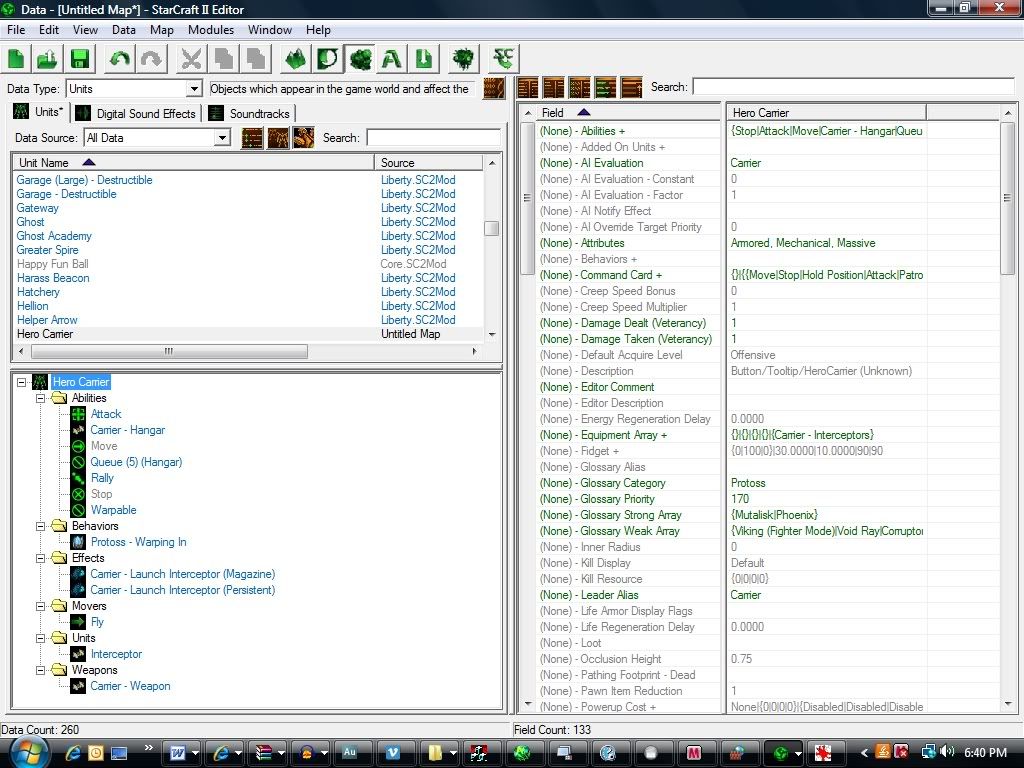Open the Data module toolbar icon
1024x768 pixels.
(360, 59)
